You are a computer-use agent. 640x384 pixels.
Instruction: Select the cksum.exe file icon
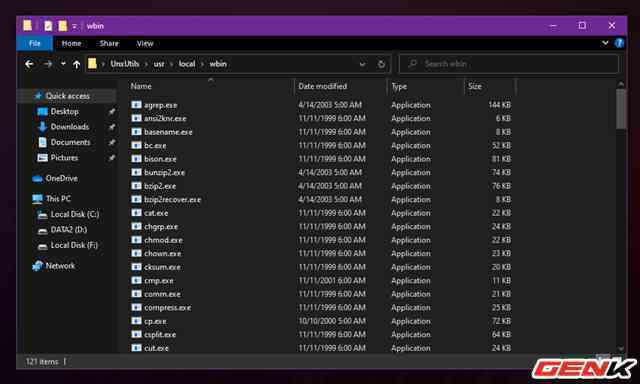[x=136, y=267]
